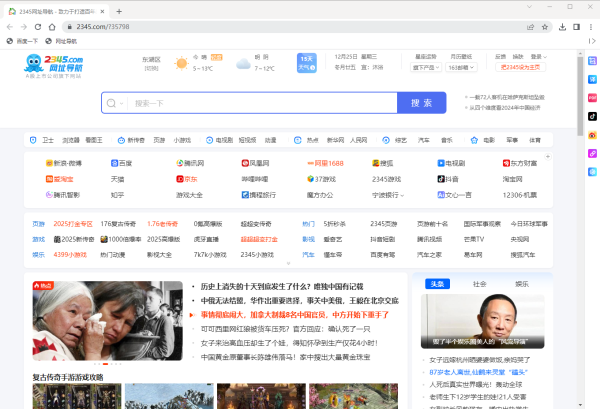
Task: Close the 2345网址导航 tab
Action: click(x=102, y=11)
